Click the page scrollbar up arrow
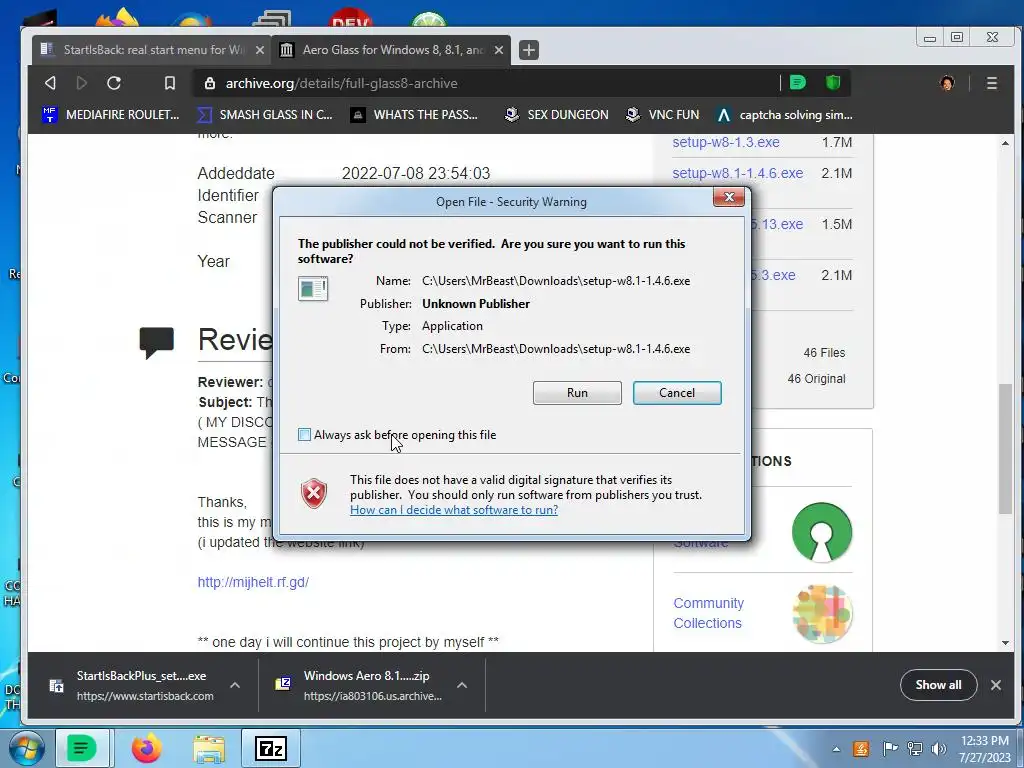This screenshot has width=1024, height=768. (1005, 143)
